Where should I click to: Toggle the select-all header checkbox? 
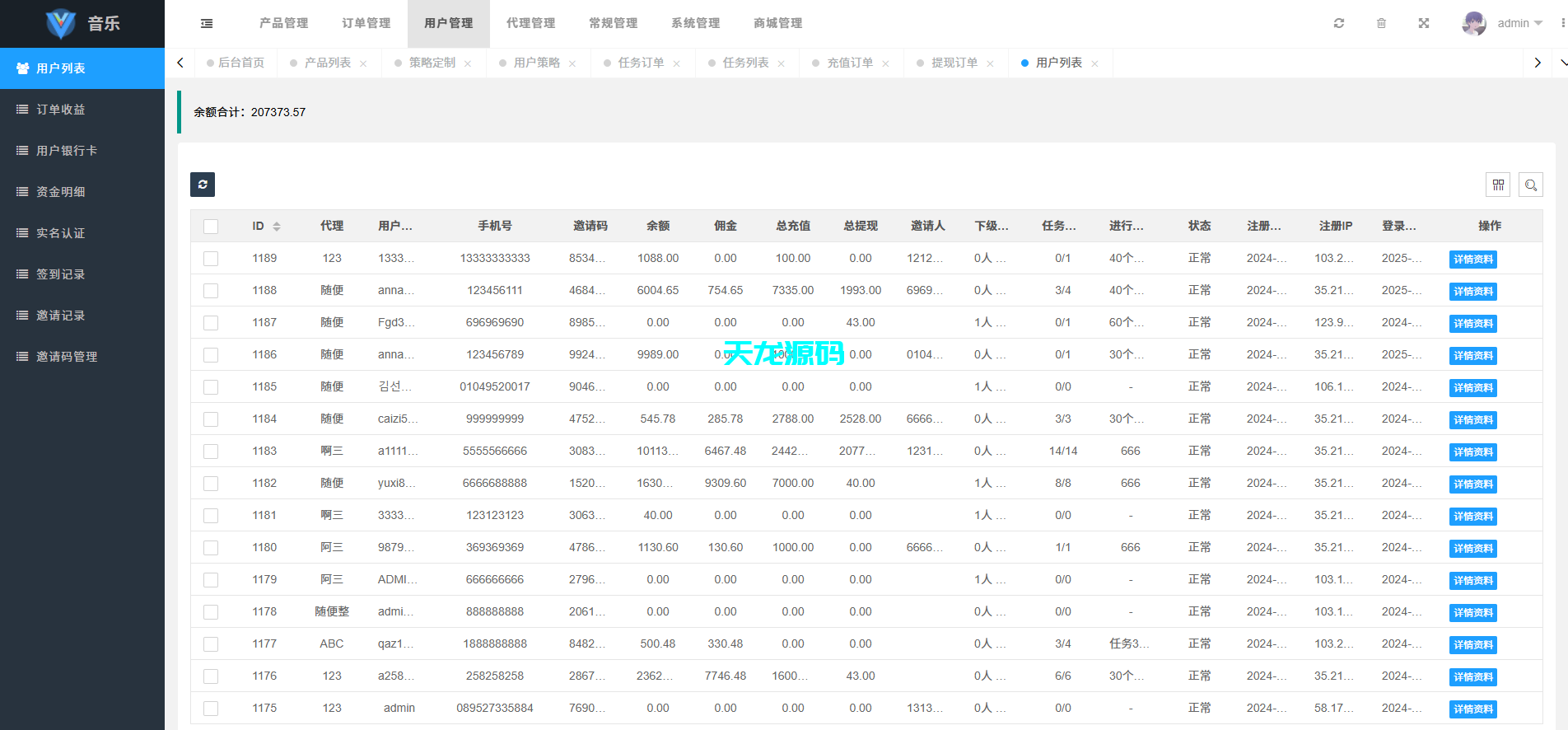tap(211, 227)
